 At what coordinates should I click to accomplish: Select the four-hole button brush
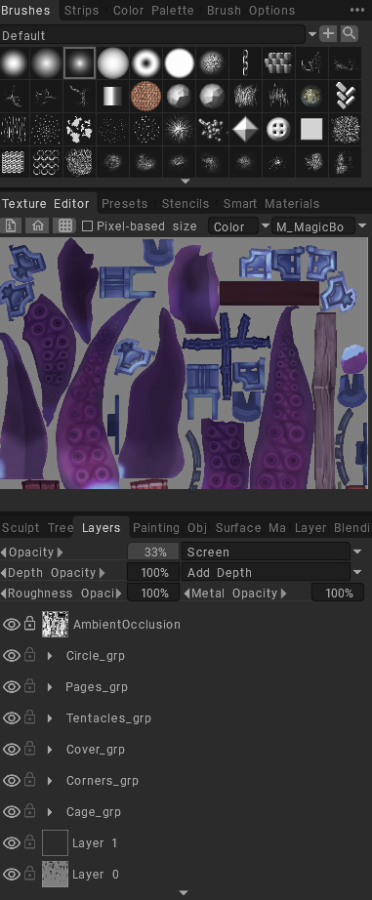(278, 129)
